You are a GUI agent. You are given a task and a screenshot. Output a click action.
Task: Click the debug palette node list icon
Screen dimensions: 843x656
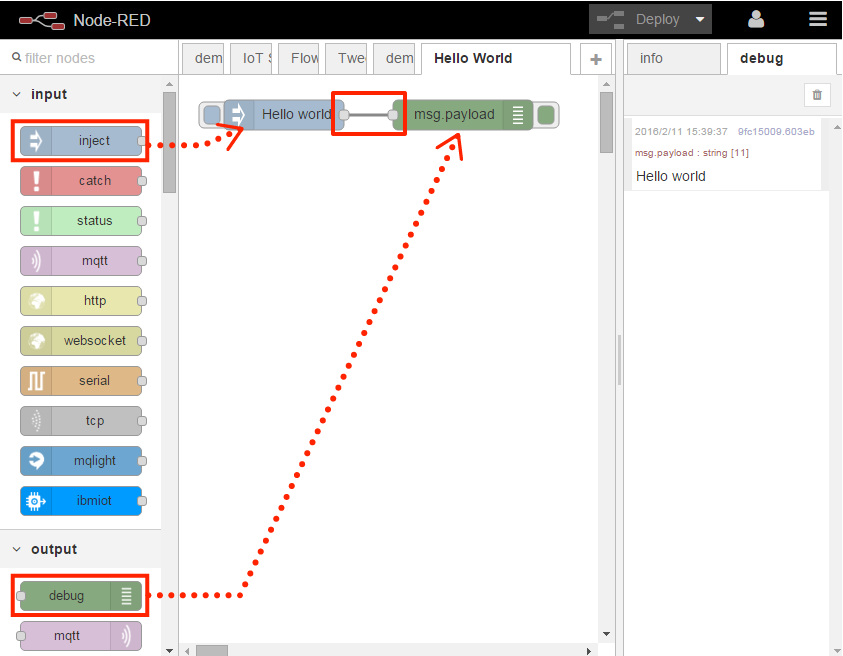point(126,596)
